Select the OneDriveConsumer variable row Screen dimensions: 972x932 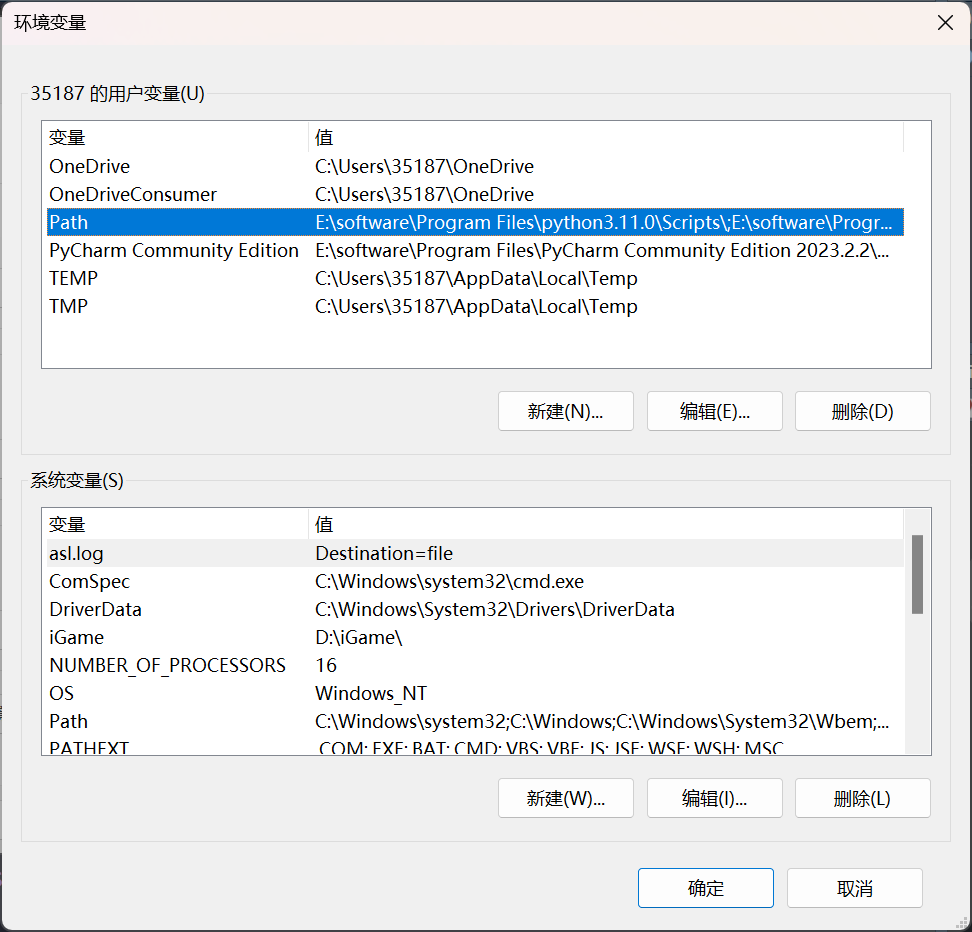pos(475,194)
